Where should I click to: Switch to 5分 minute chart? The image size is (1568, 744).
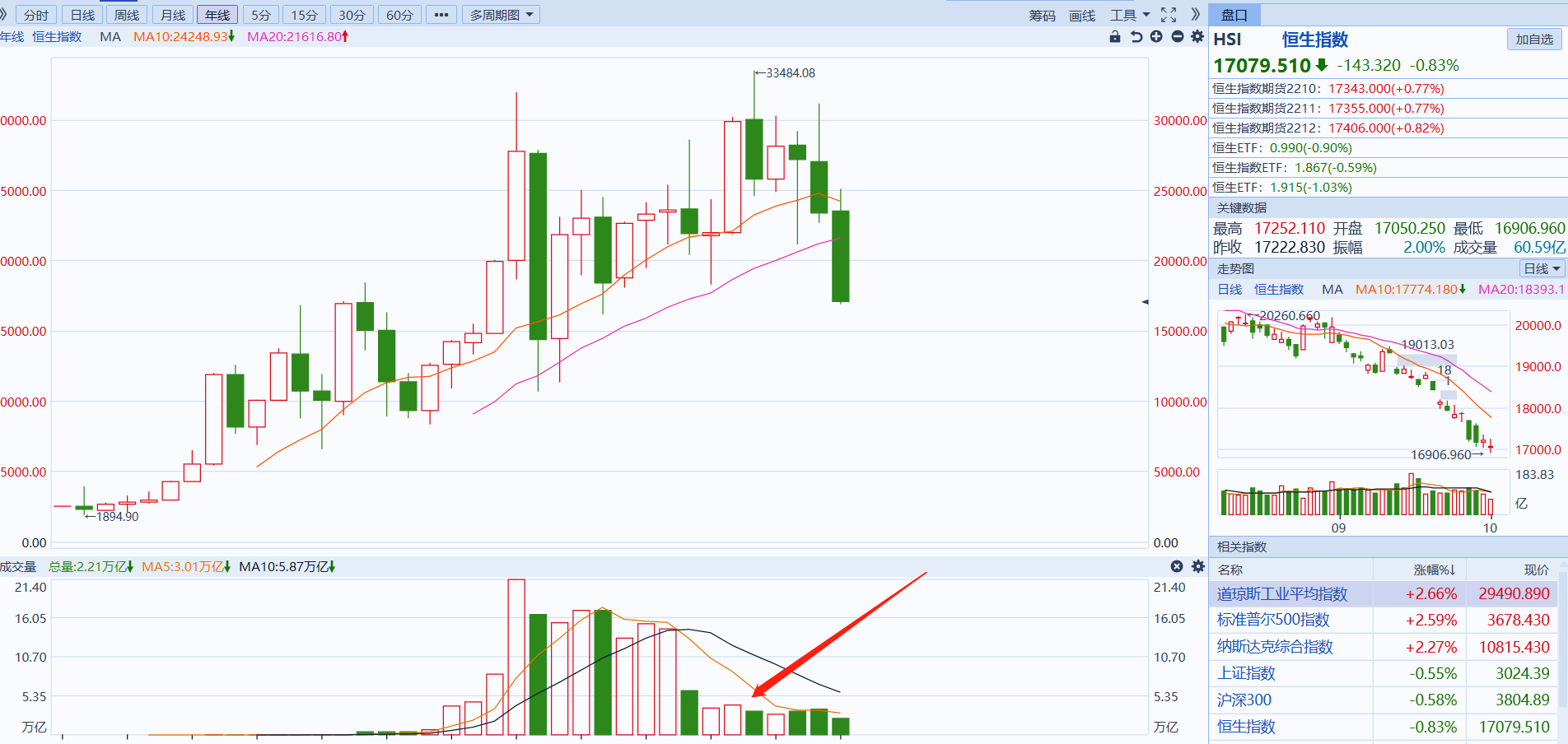pyautogui.click(x=261, y=15)
